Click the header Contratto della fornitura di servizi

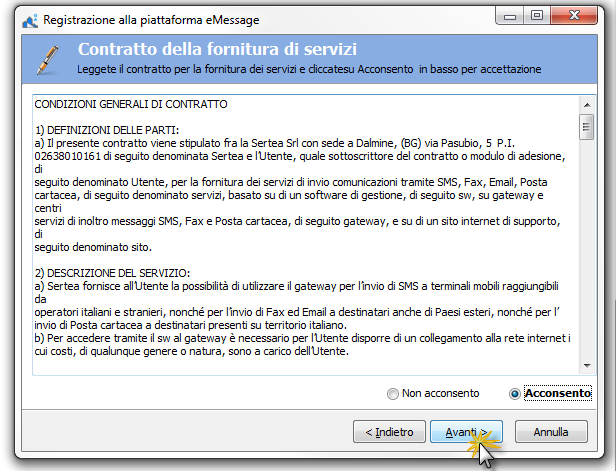pyautogui.click(x=217, y=49)
